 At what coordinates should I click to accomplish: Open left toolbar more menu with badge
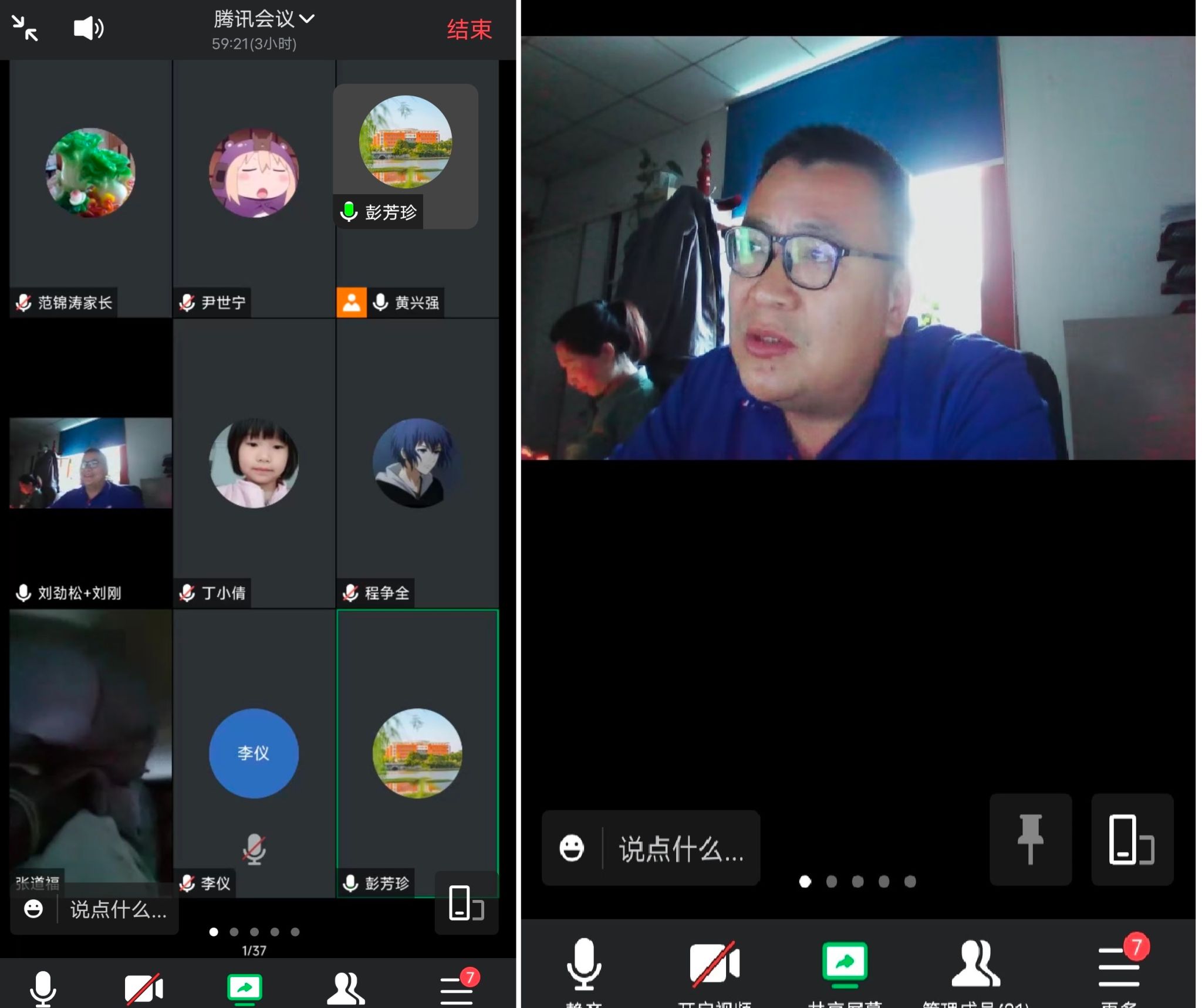point(457,989)
